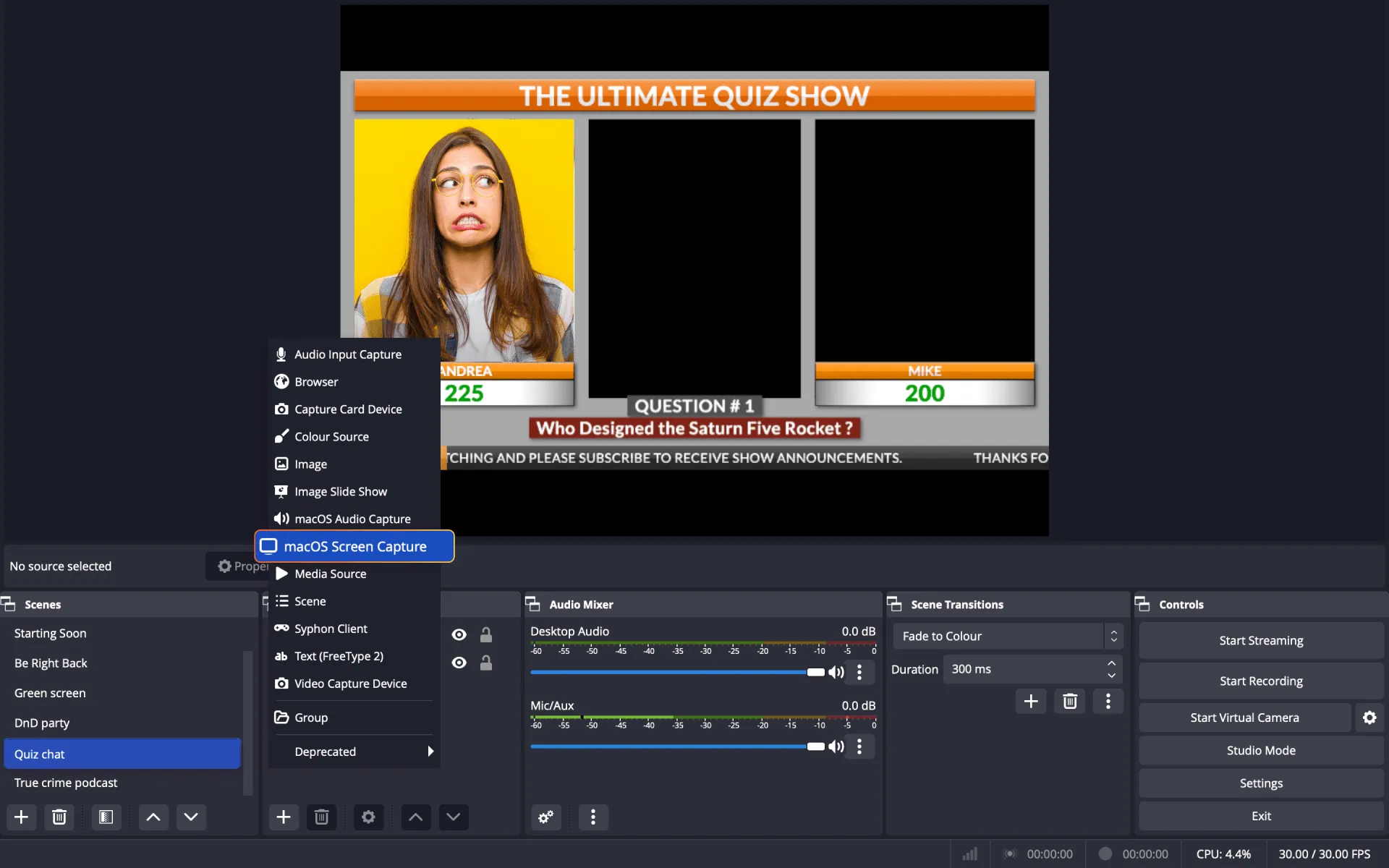
Task: Toggle visibility eye of first source
Action: coord(459,634)
